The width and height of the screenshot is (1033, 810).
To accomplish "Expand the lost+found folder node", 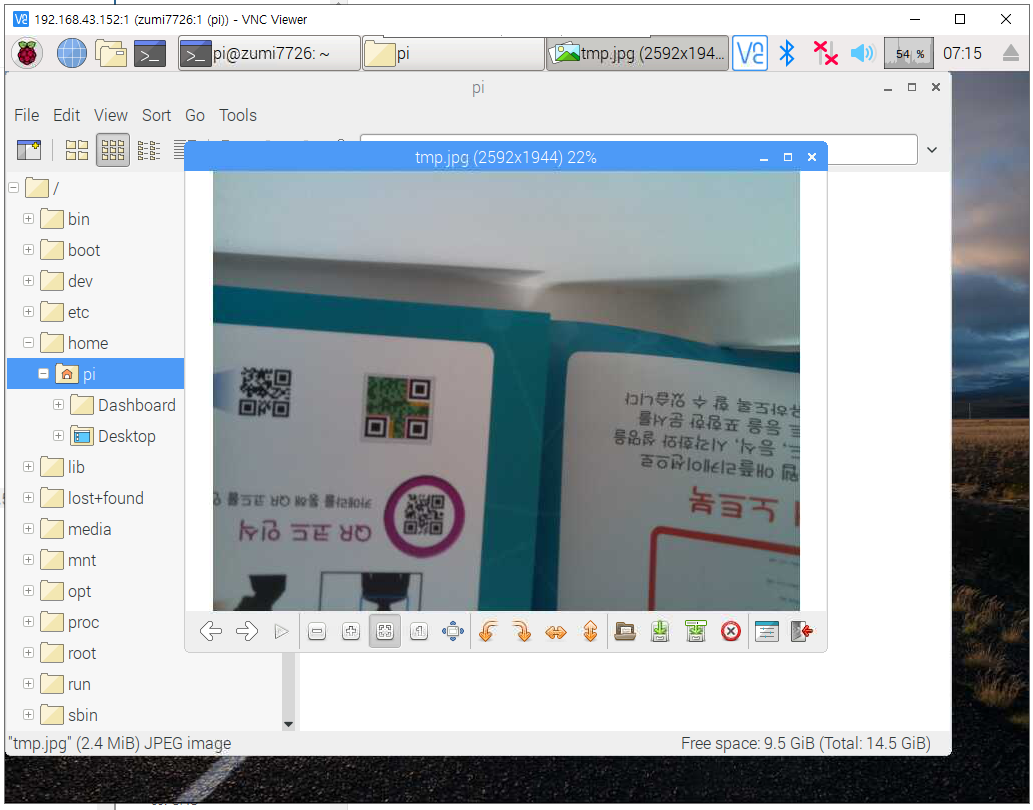I will [x=28, y=498].
